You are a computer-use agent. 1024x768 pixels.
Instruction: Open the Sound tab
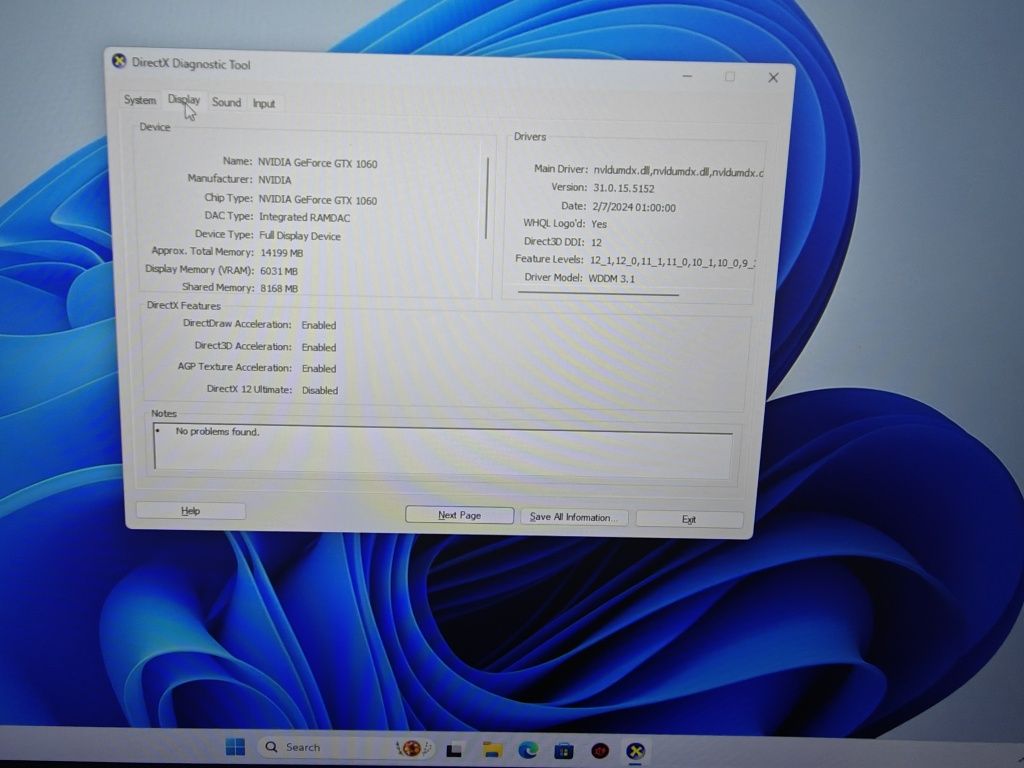pyautogui.click(x=226, y=102)
